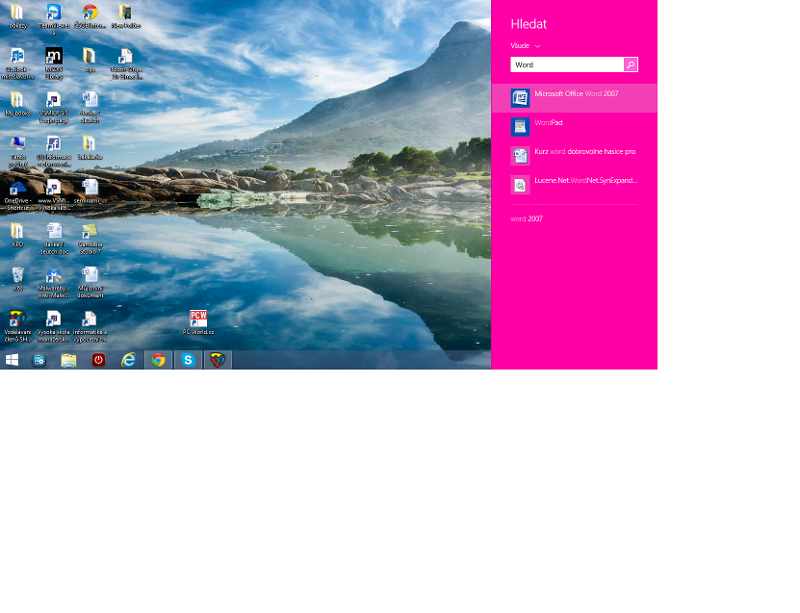Click the magnifier search button

click(x=631, y=64)
